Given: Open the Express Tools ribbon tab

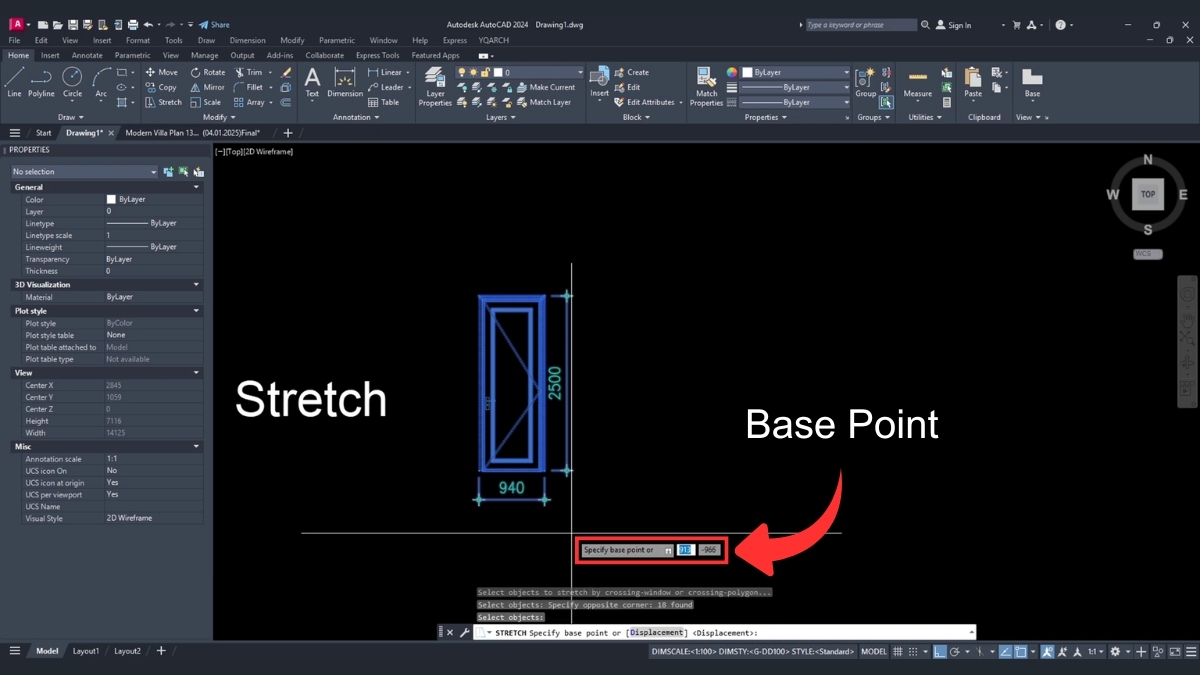Looking at the screenshot, I should point(377,55).
